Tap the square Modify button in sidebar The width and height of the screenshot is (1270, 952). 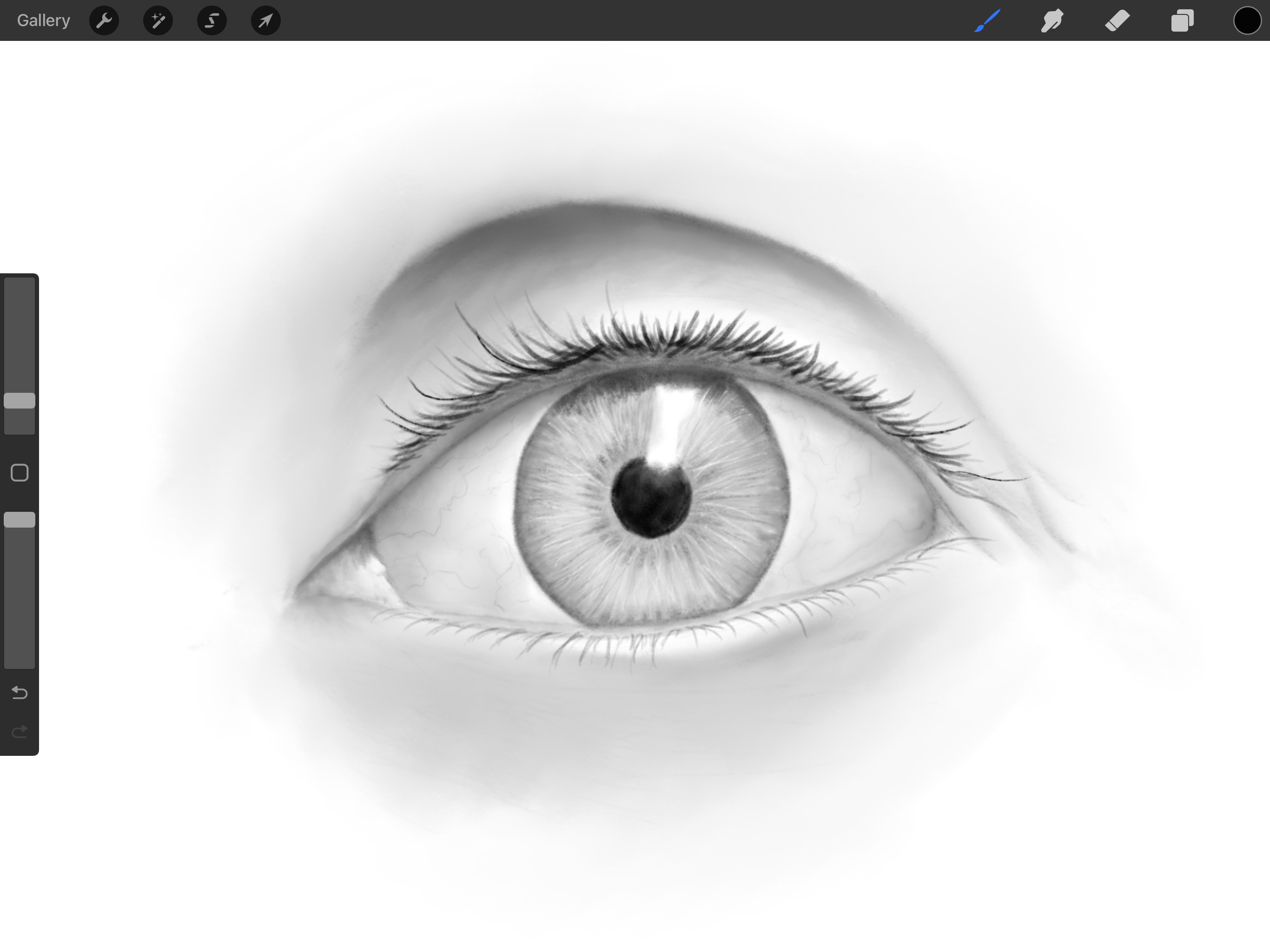coord(20,473)
